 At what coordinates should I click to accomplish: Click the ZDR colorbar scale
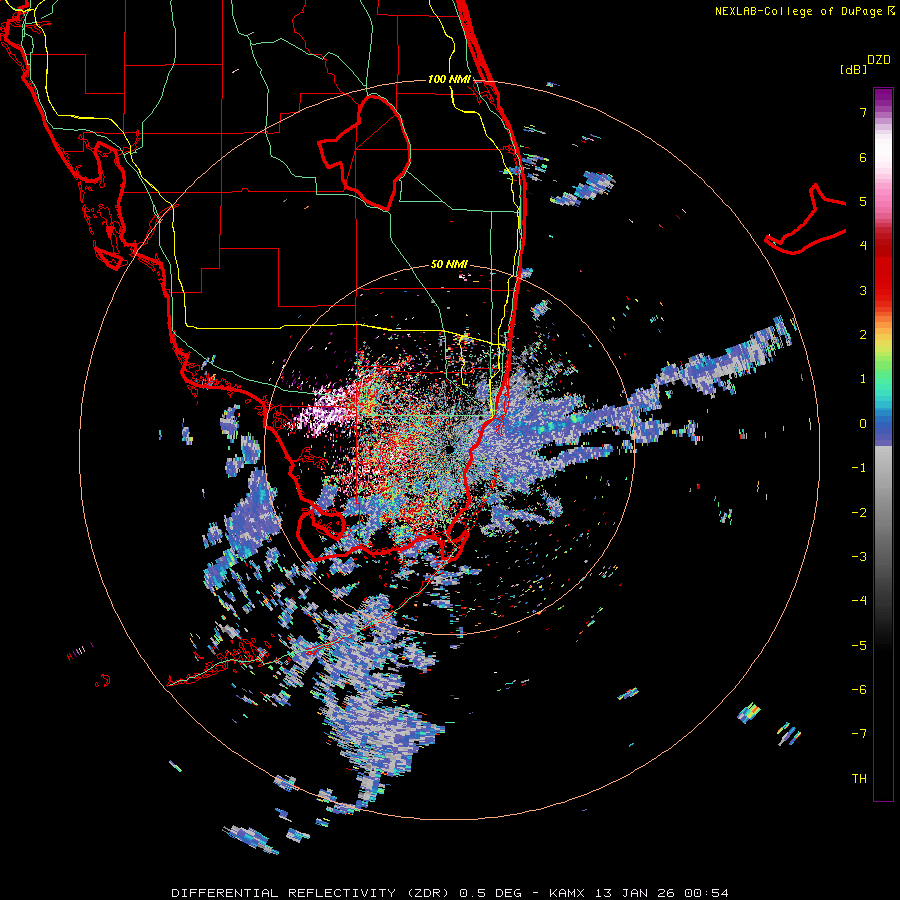point(883,444)
